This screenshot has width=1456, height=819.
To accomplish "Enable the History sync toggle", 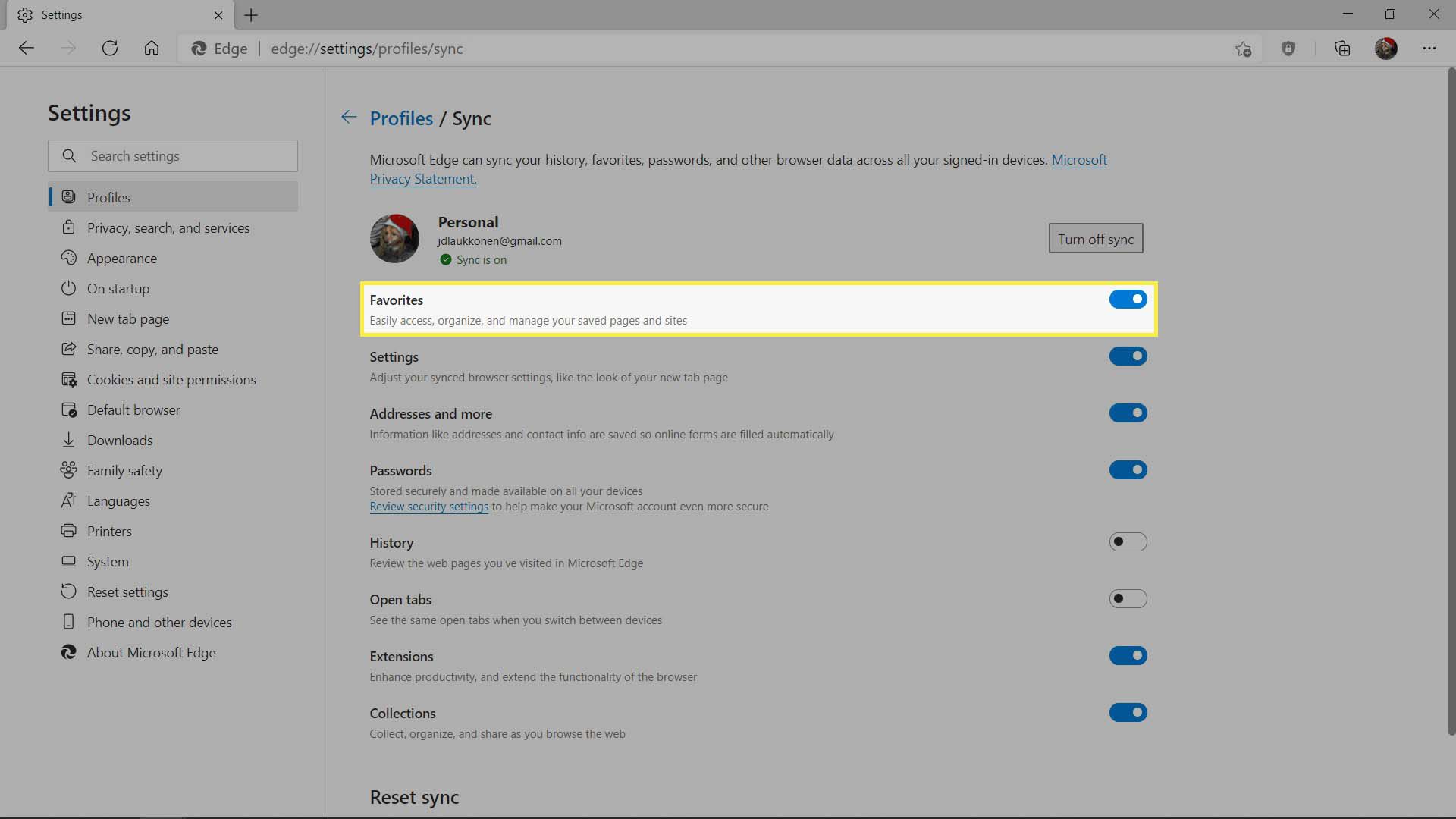I will click(x=1128, y=541).
